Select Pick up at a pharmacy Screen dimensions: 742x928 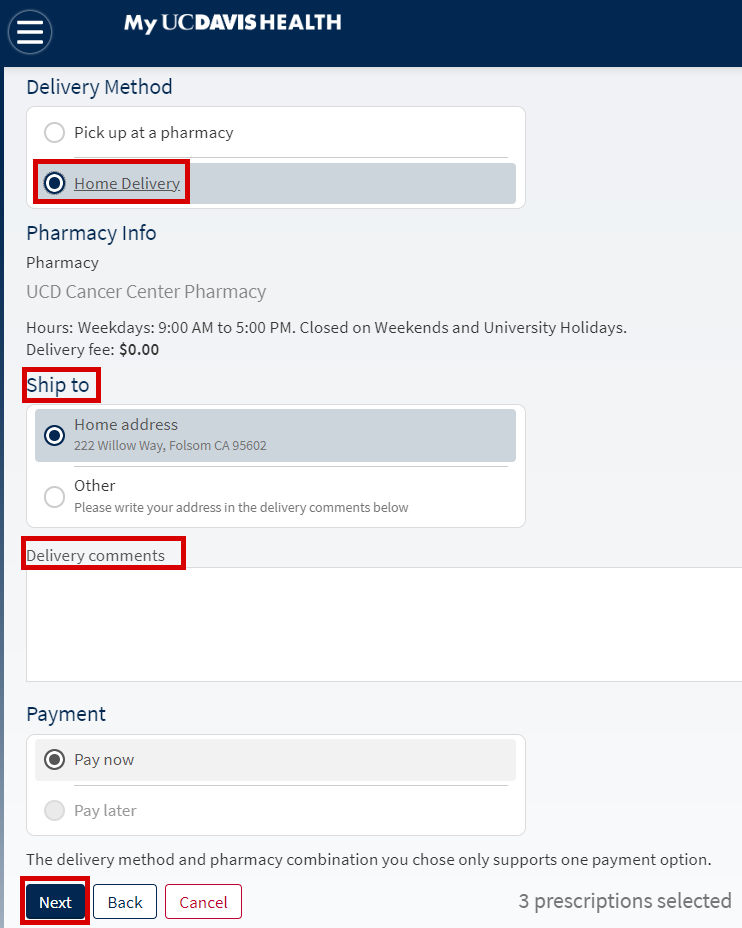pos(55,133)
